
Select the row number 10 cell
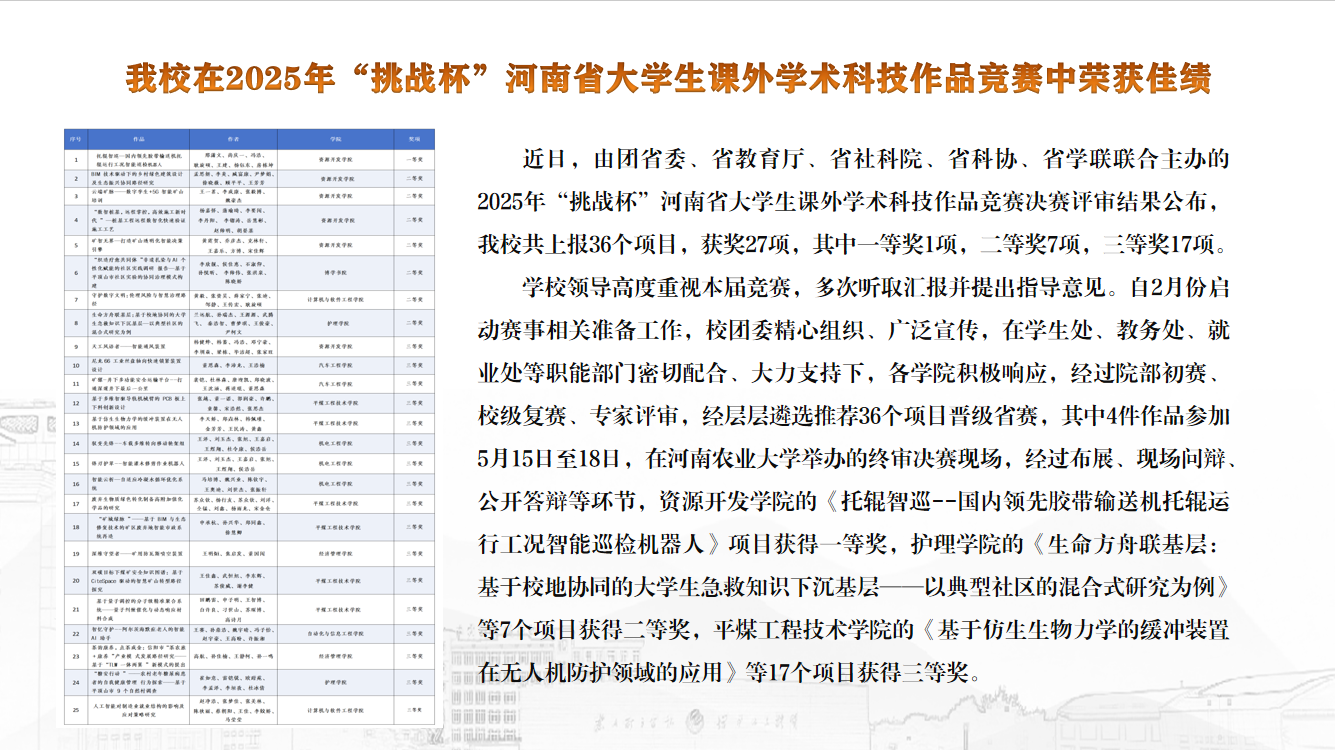(76, 366)
